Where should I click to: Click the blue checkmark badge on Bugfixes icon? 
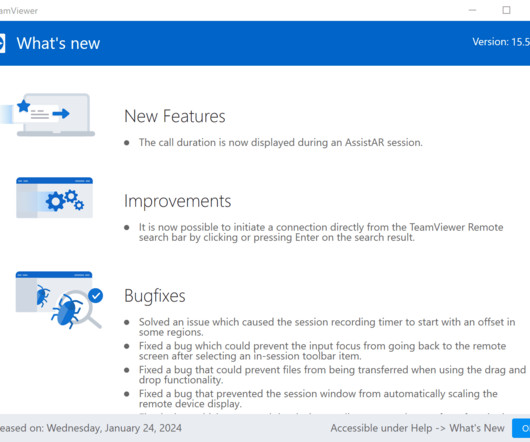[x=96, y=296]
